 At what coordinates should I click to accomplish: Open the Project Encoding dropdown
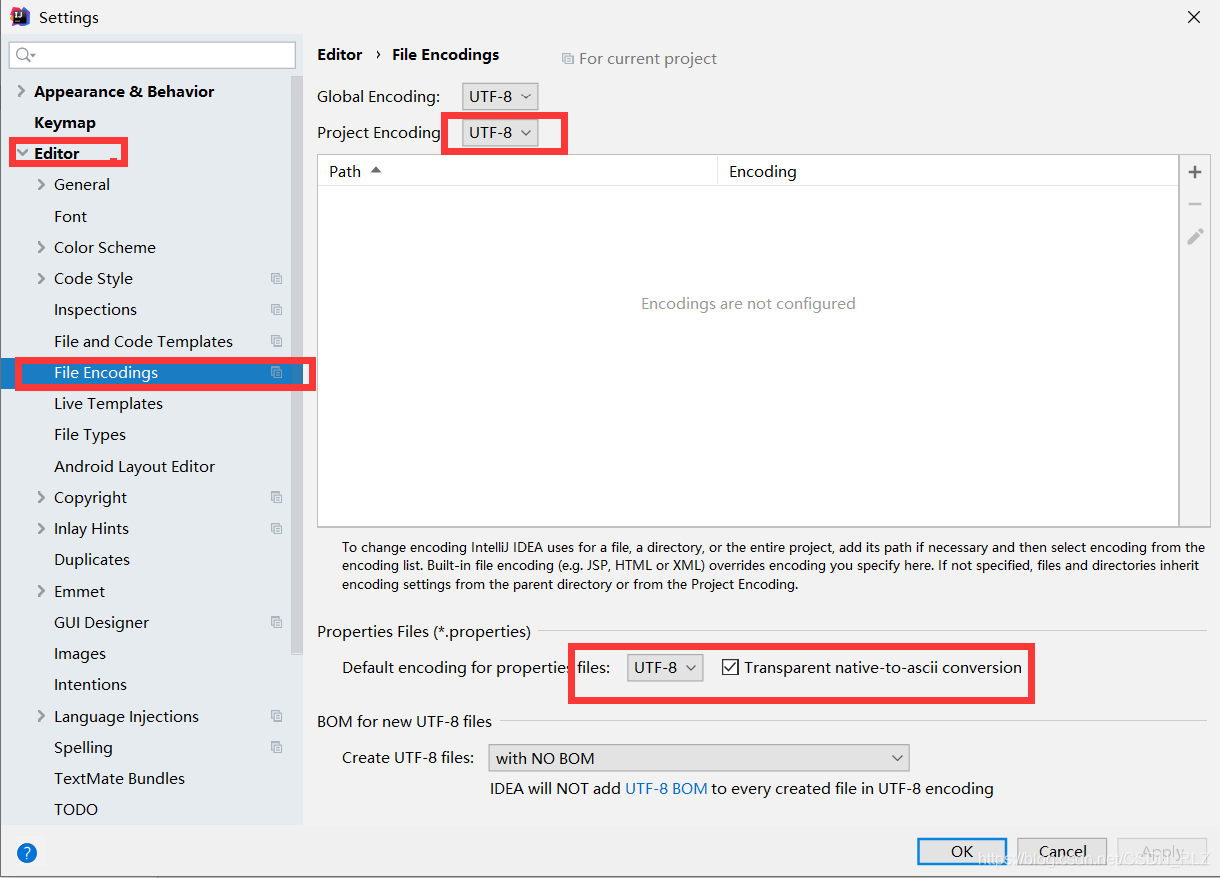(x=500, y=132)
